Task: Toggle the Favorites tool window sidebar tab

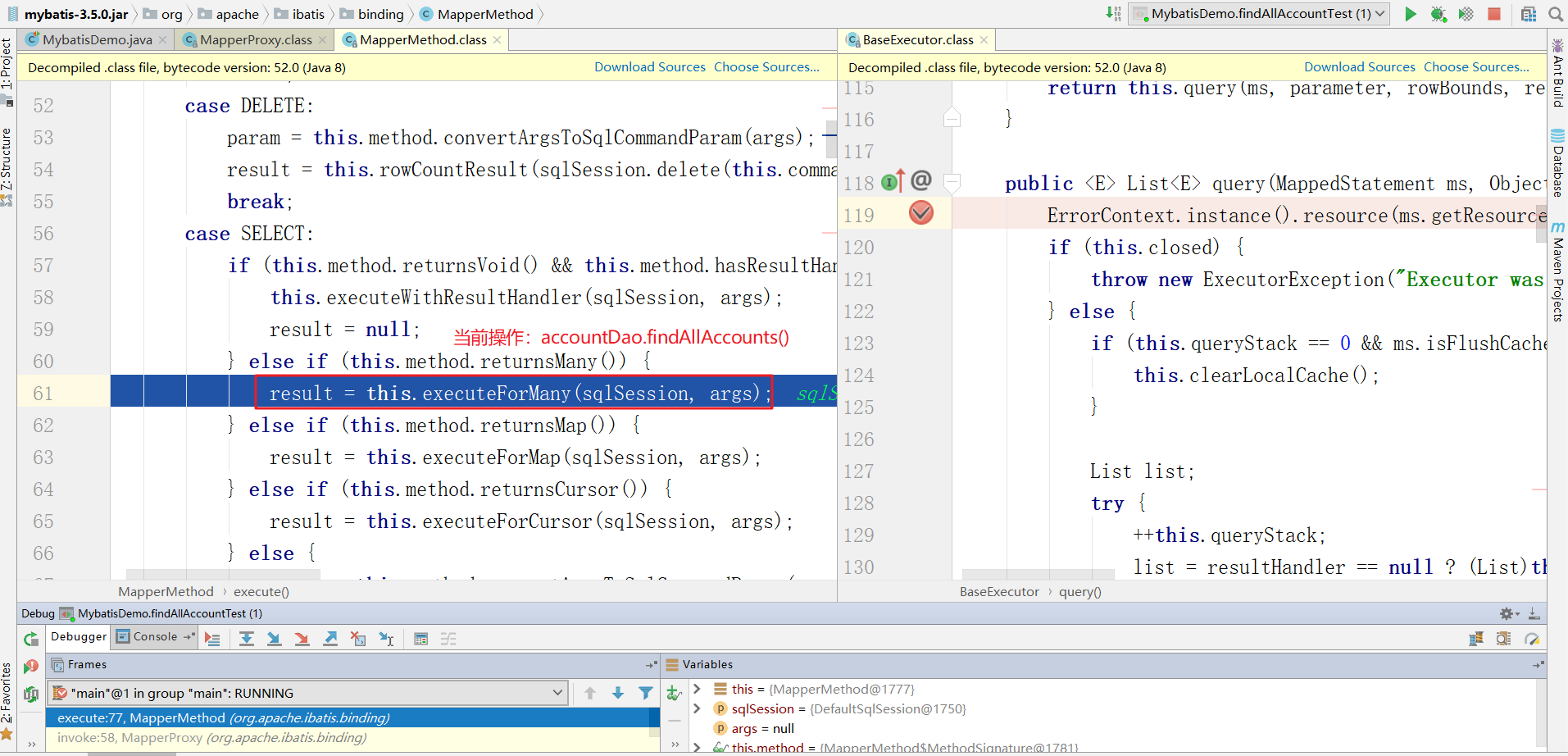Action: coord(7,701)
